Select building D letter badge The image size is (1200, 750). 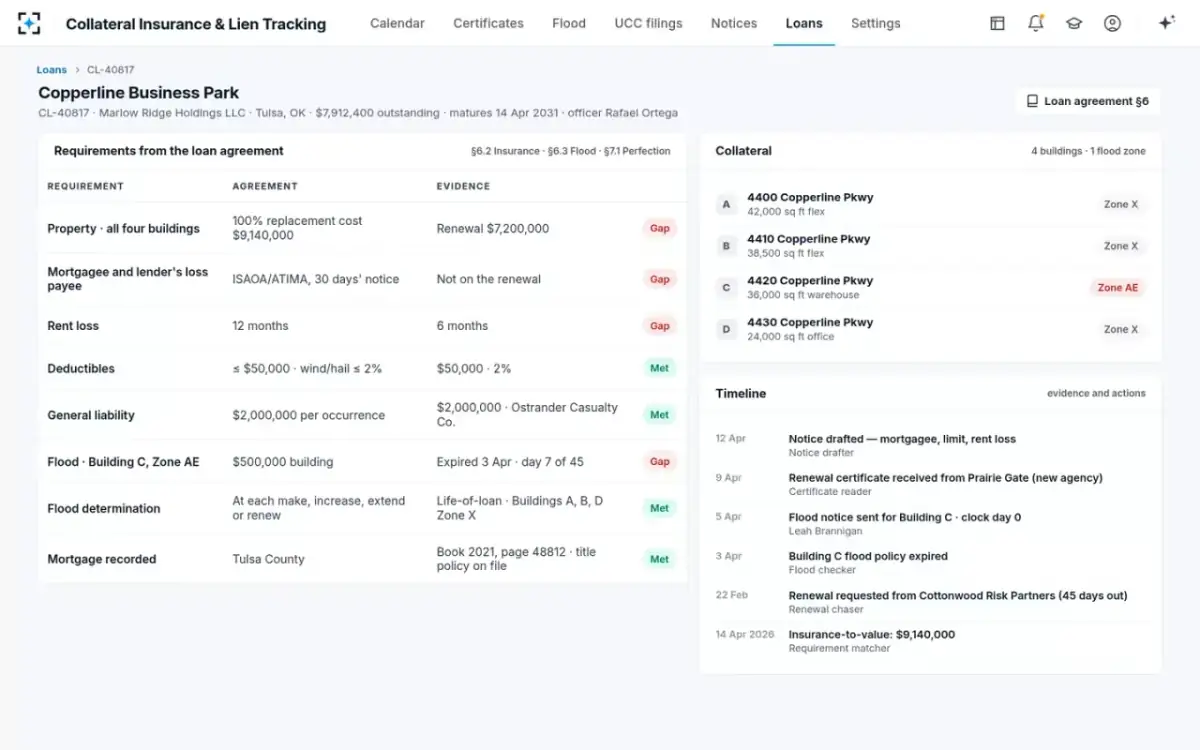[x=726, y=329]
